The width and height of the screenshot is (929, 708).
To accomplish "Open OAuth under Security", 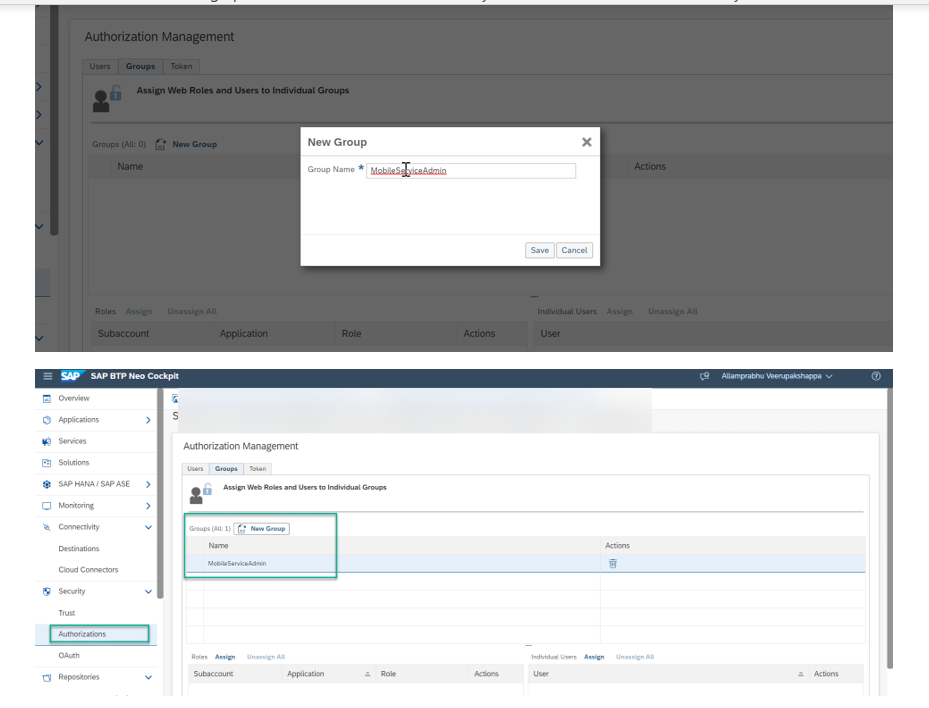I will (x=69, y=656).
